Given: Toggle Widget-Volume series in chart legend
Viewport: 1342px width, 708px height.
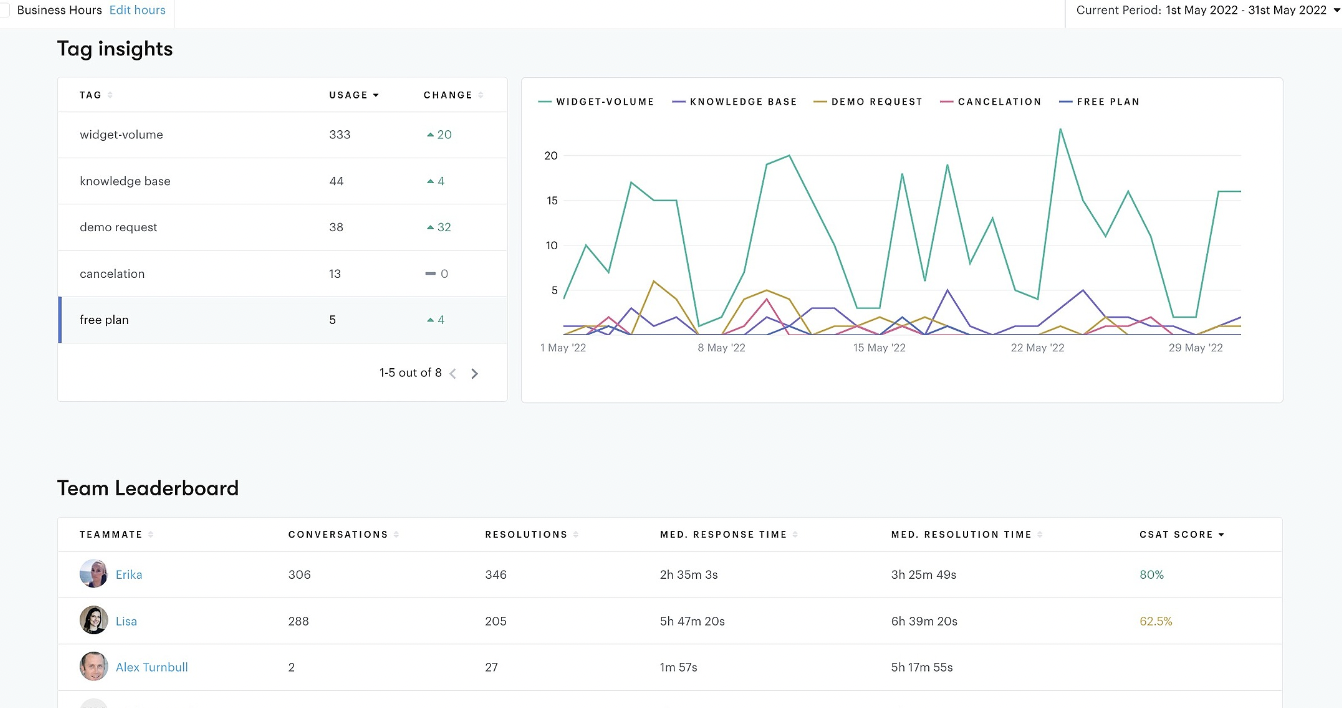Looking at the screenshot, I should [x=596, y=102].
